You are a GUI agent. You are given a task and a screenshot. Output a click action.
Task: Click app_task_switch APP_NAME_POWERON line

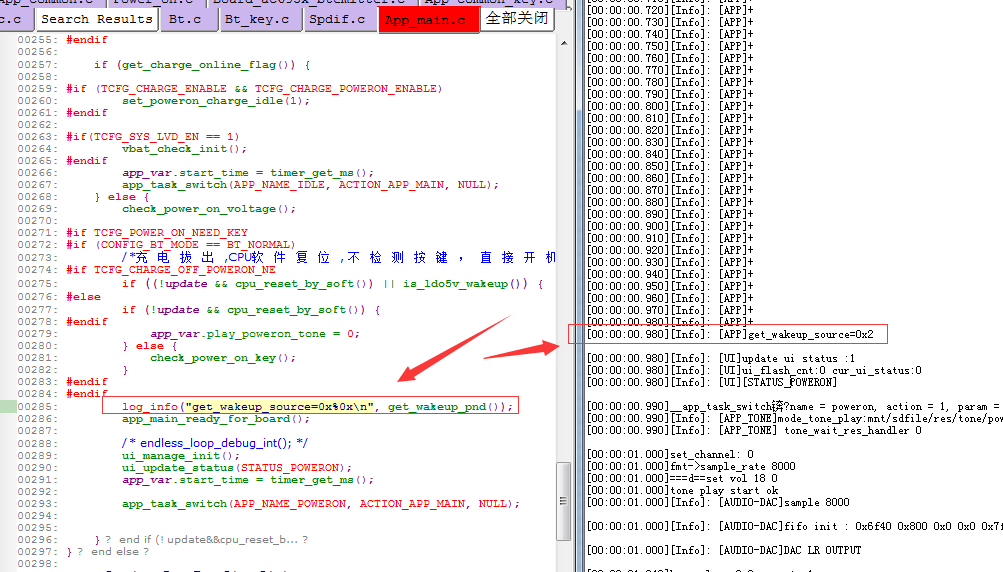click(x=320, y=504)
